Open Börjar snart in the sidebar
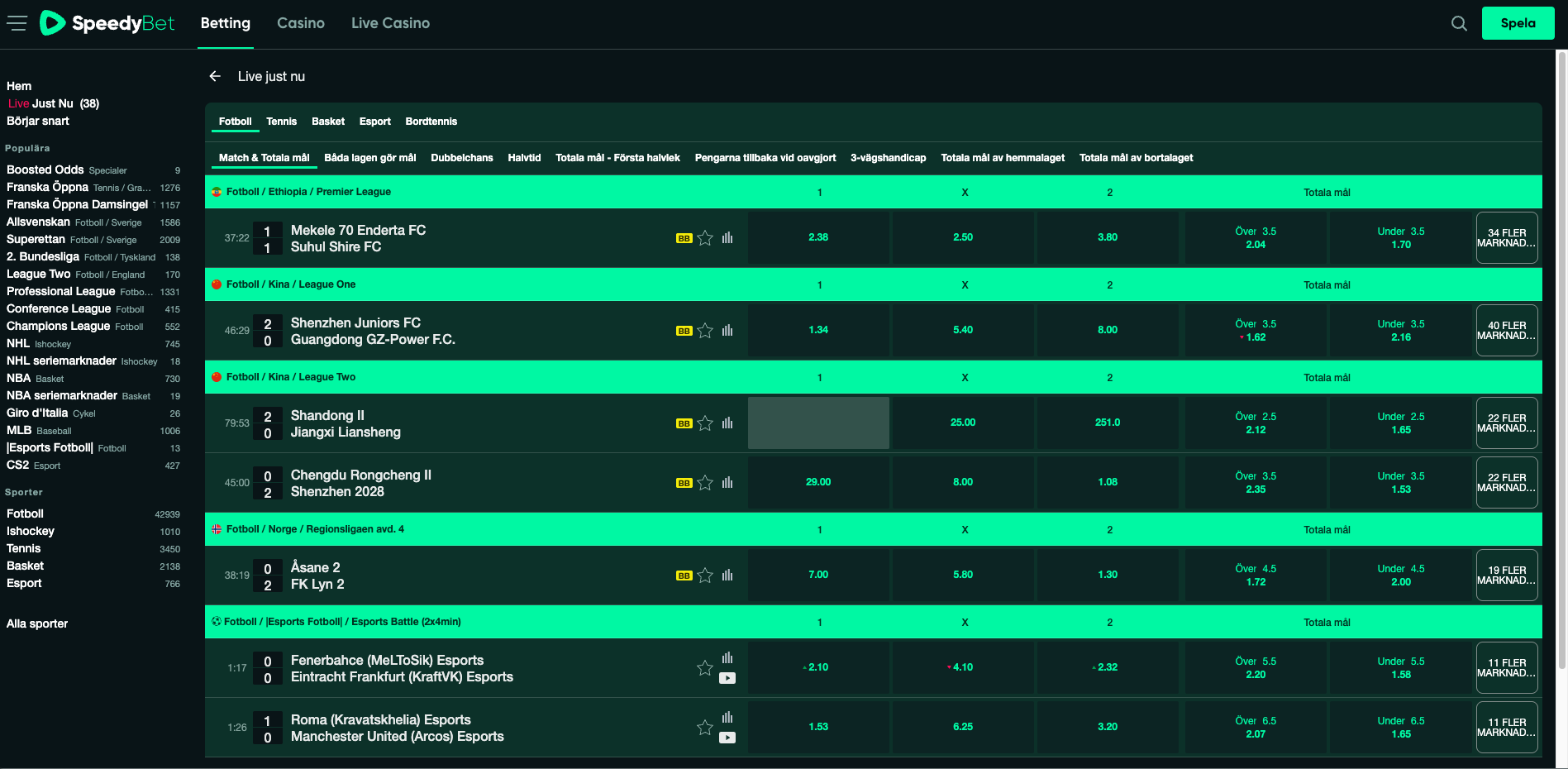Screen dimensions: 1568x769 point(38,121)
